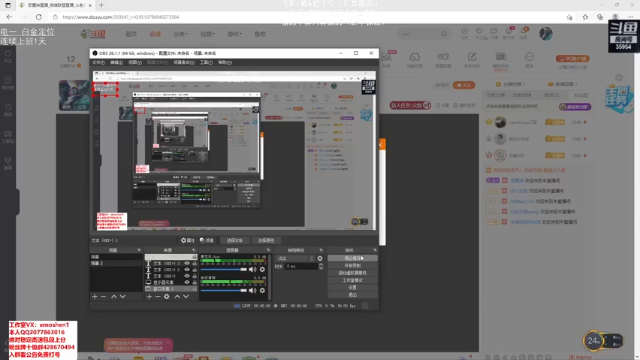
Task: Adjust 麦克风/Aux volume slider
Action: tap(224, 269)
